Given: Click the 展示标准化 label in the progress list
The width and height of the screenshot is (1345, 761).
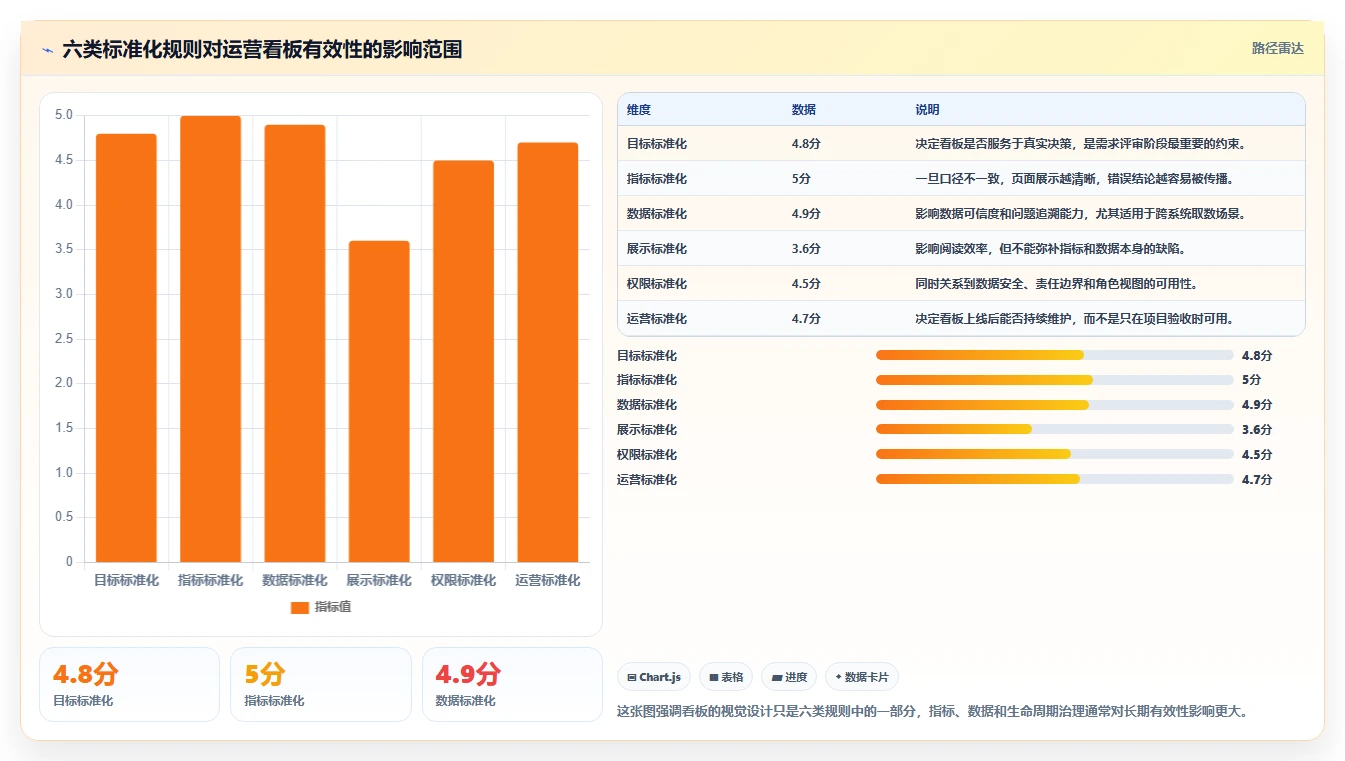Looking at the screenshot, I should (x=647, y=430).
